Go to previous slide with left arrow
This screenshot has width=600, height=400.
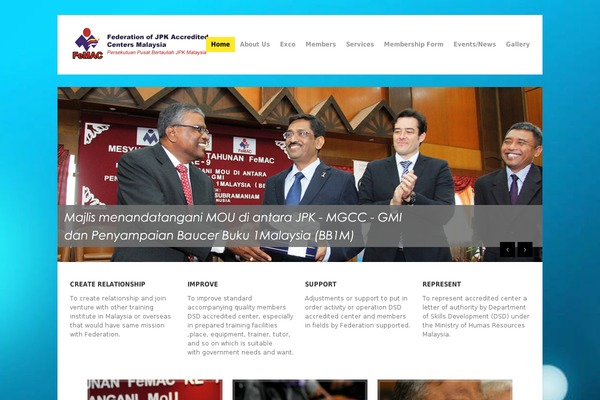507,250
